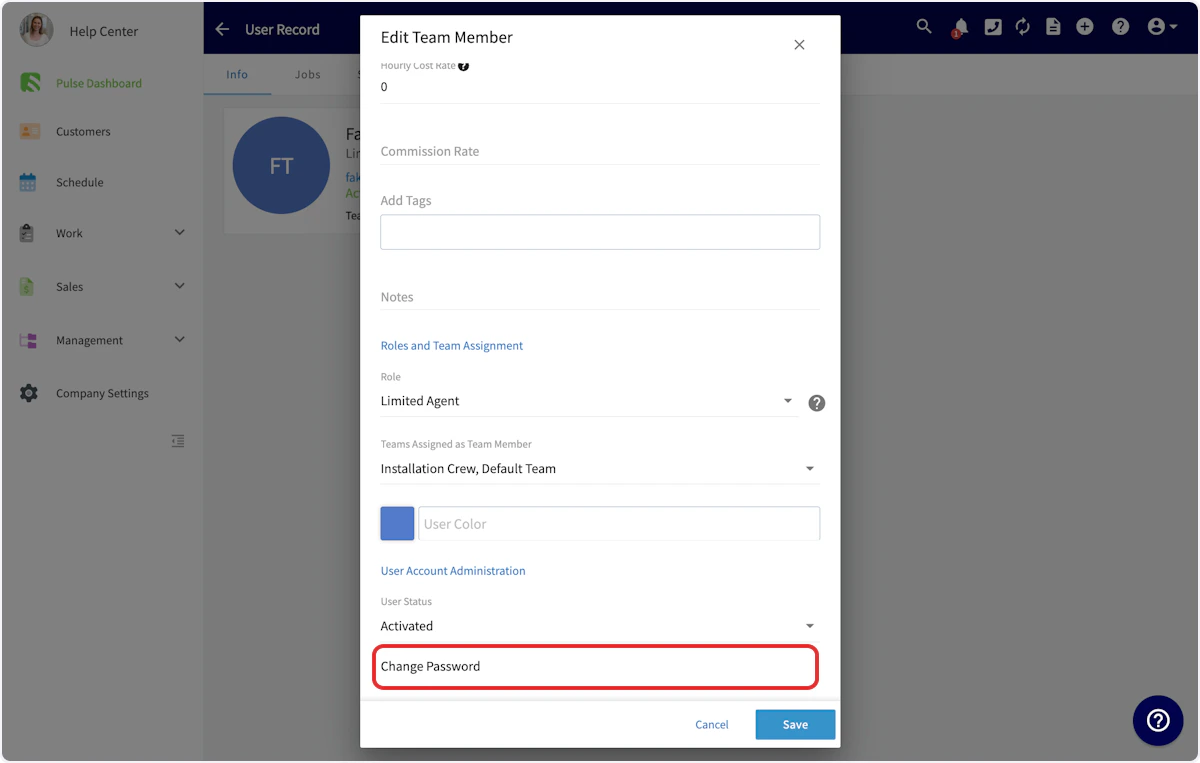Open the phone call log icon

[992, 27]
